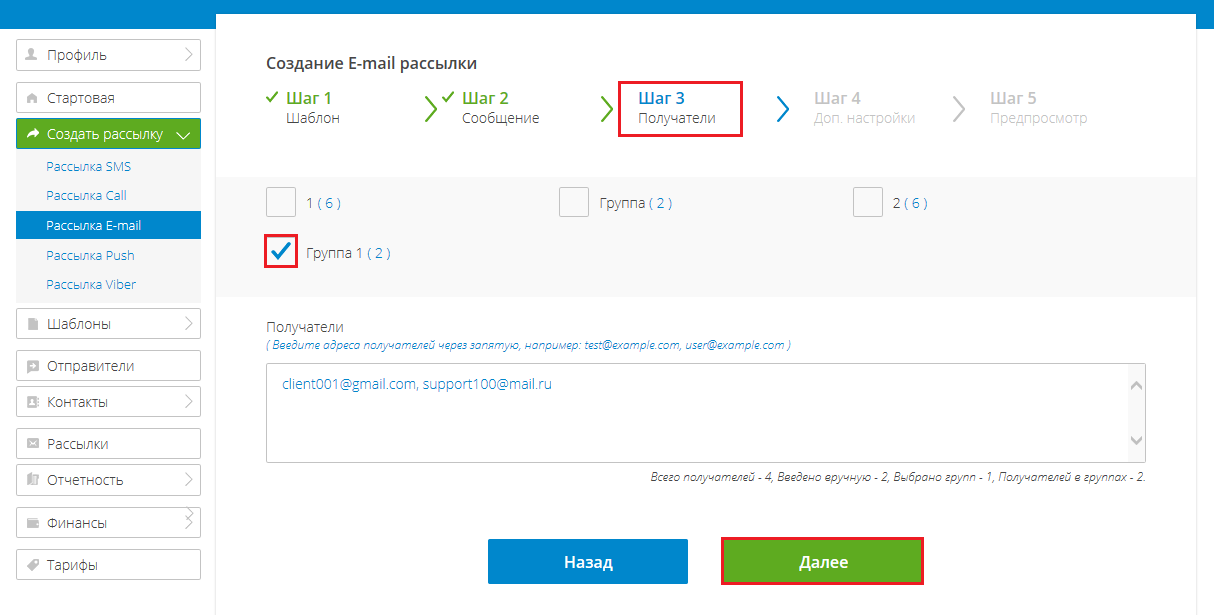Tick the Группа (2) checkbox
The image size is (1214, 615).
pyautogui.click(x=574, y=202)
